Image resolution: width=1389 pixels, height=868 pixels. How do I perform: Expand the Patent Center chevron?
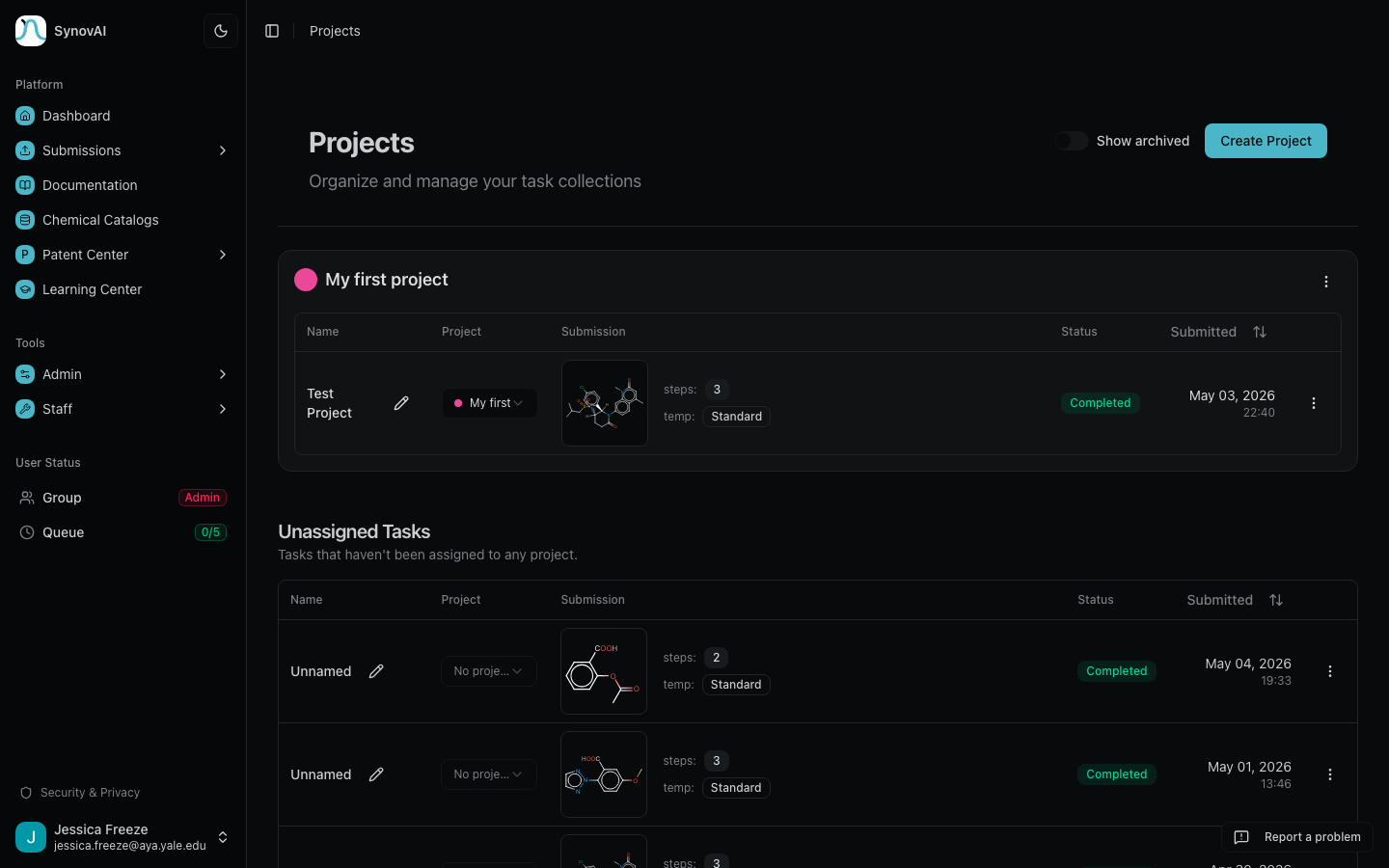pyautogui.click(x=223, y=255)
